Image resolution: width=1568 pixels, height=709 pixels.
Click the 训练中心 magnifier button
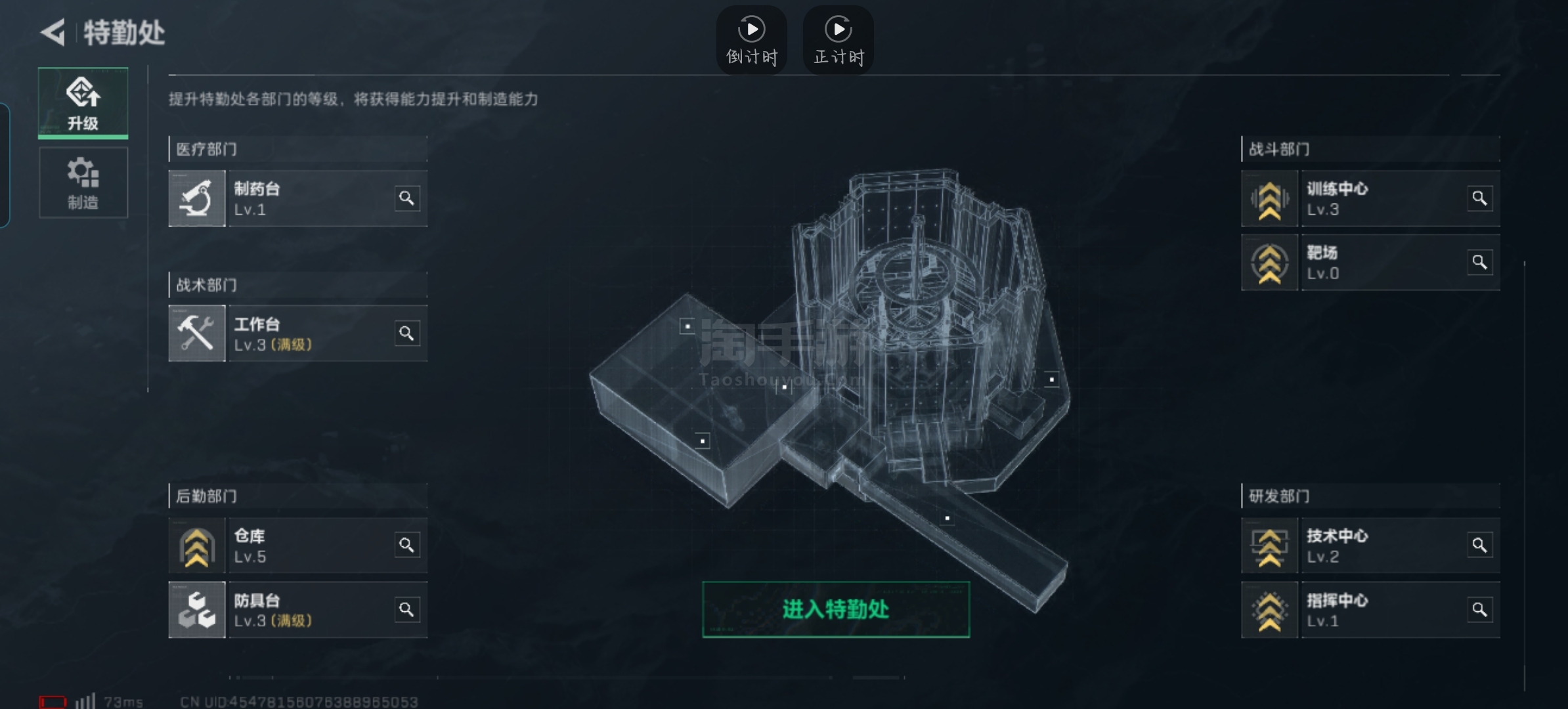click(1480, 198)
